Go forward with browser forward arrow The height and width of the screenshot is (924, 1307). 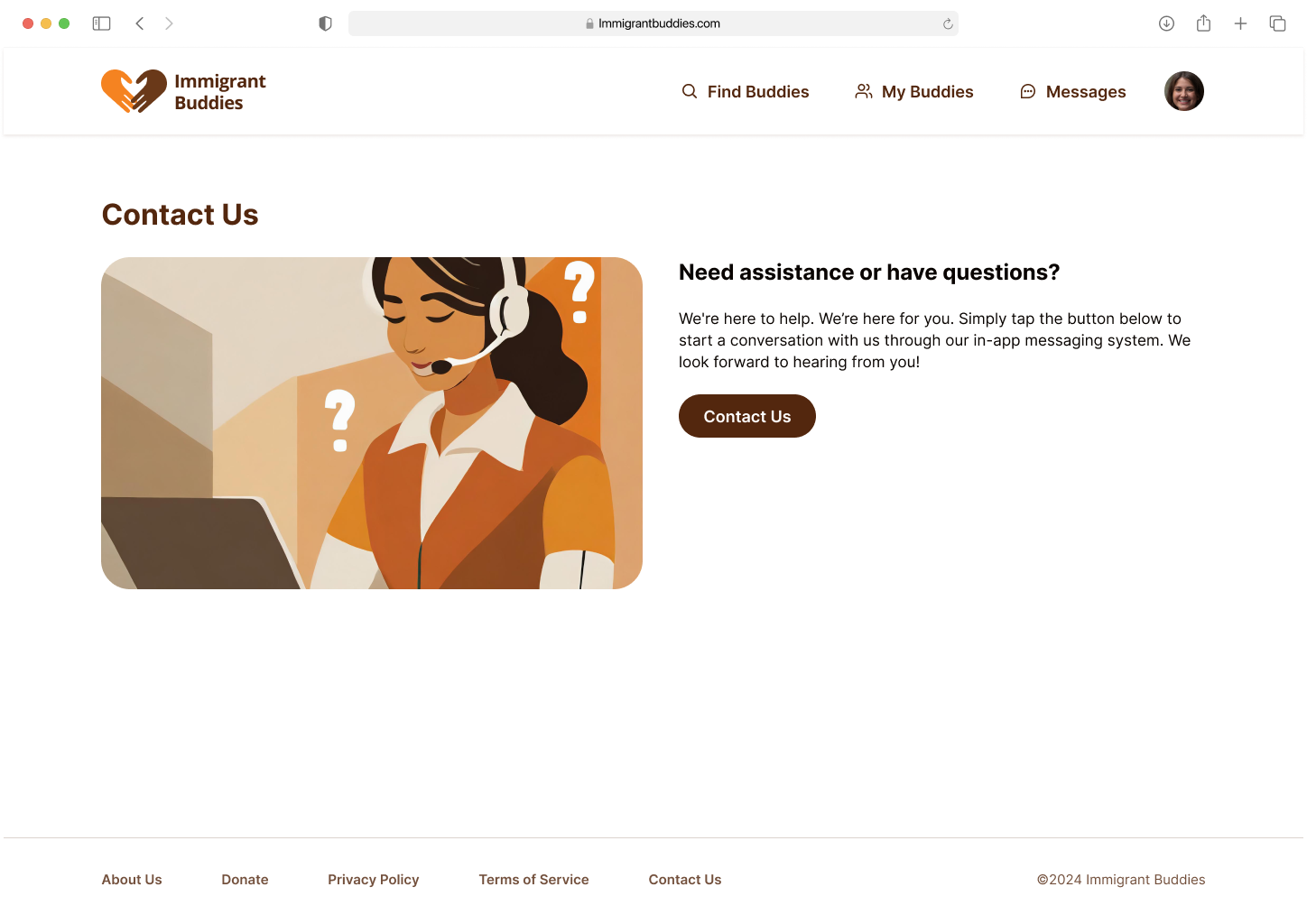[x=169, y=23]
